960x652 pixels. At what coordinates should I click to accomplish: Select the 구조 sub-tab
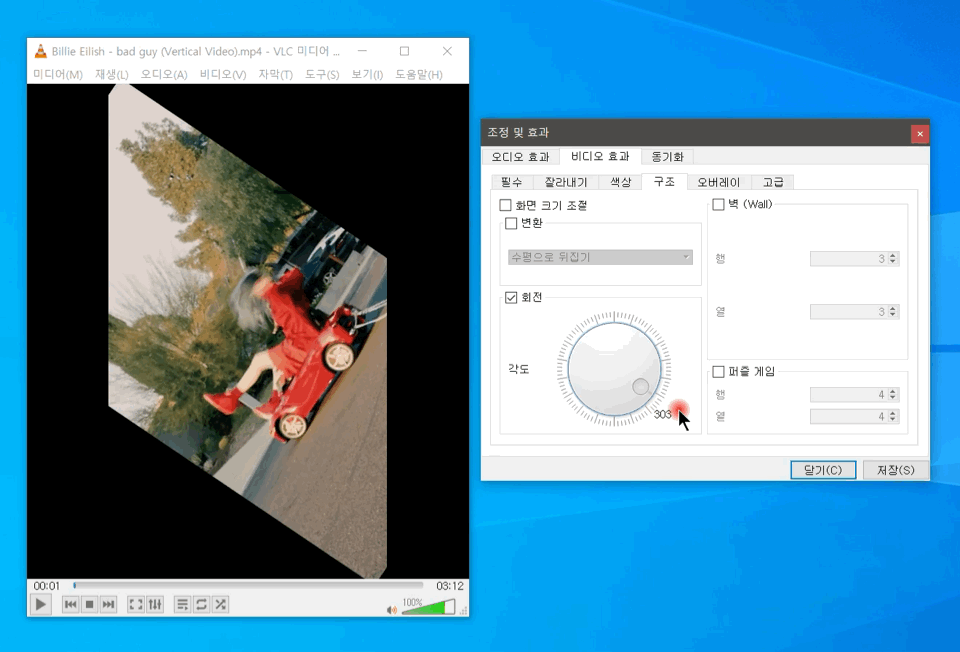pyautogui.click(x=664, y=181)
